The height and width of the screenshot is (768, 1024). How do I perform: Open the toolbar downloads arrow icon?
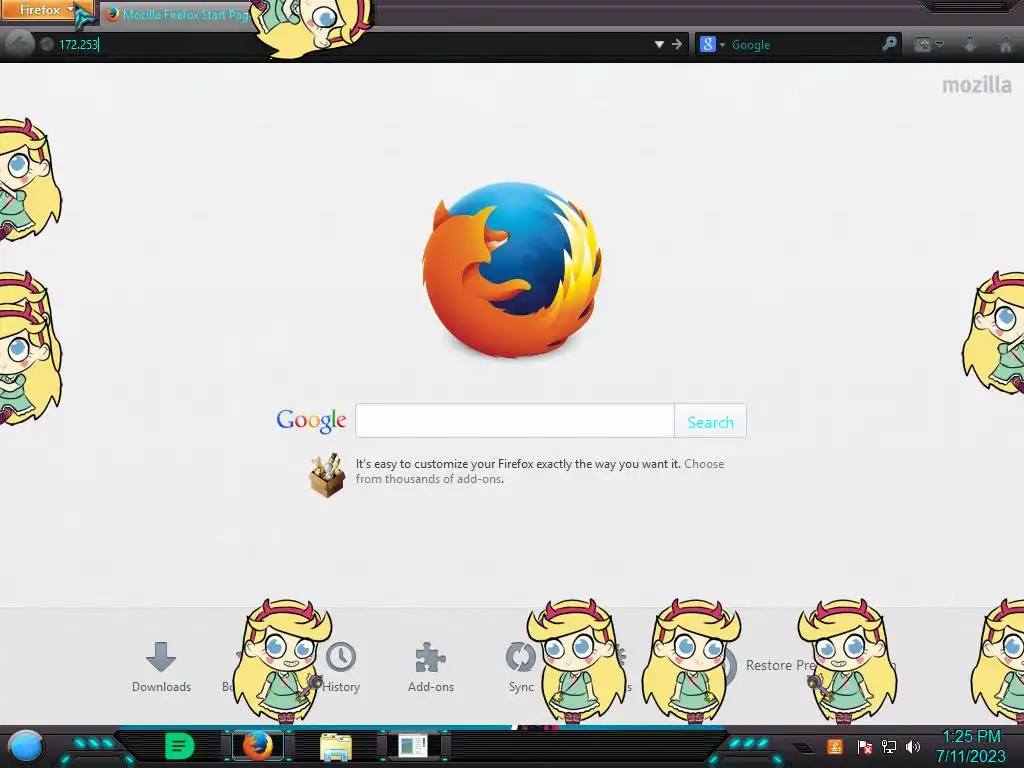[x=970, y=44]
